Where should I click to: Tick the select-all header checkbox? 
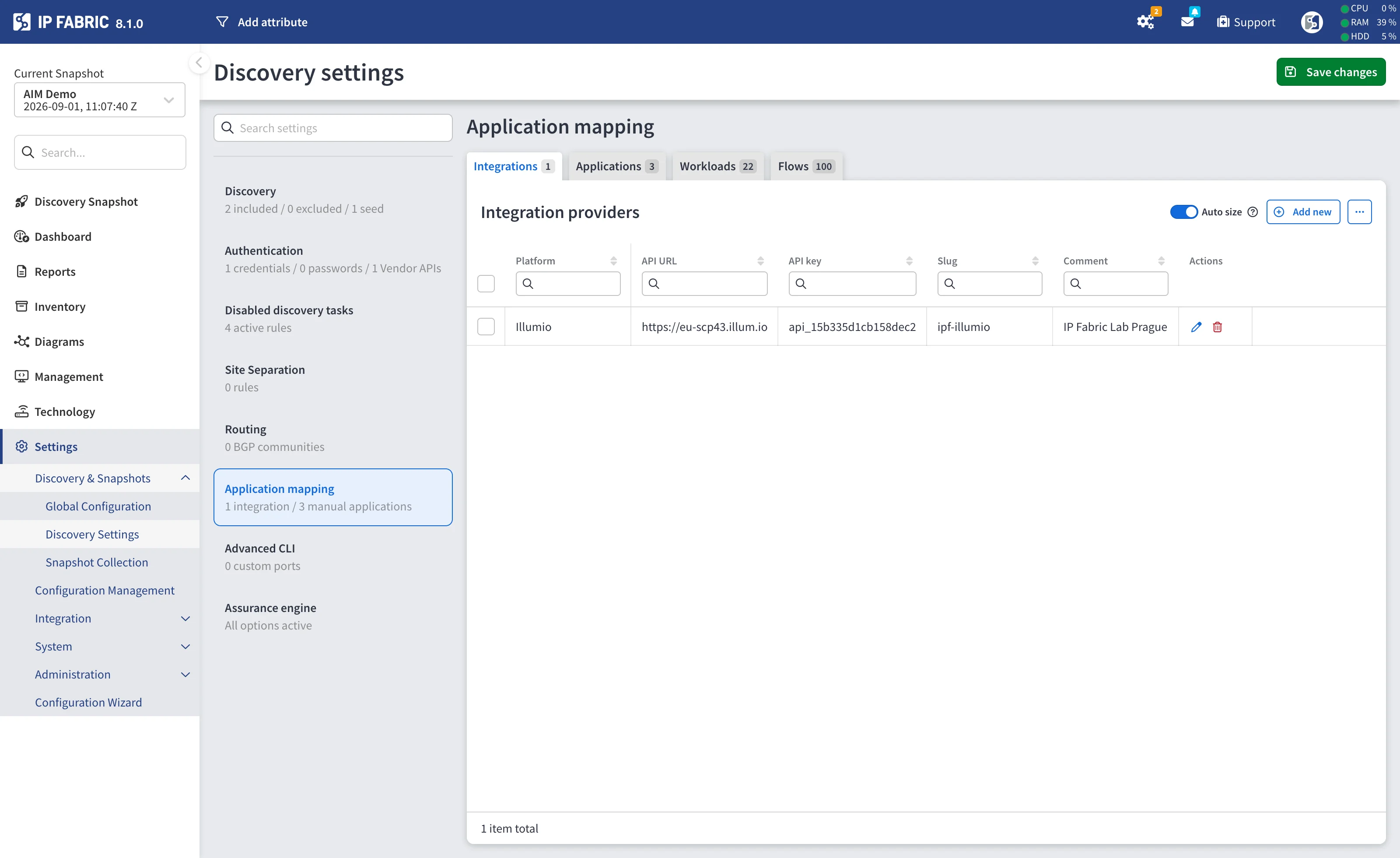coord(486,284)
